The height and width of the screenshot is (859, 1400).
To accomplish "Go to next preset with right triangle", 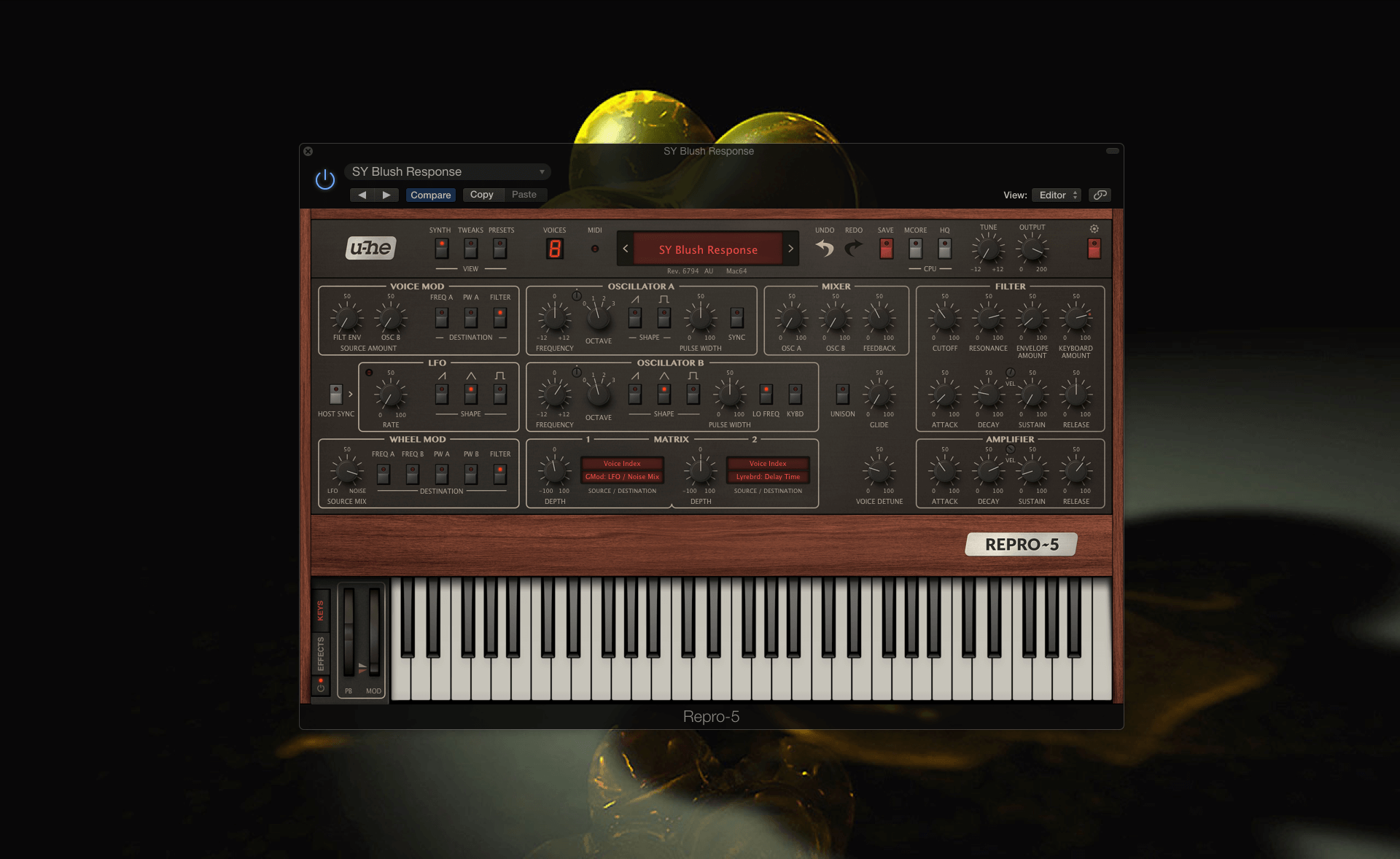I will click(386, 195).
